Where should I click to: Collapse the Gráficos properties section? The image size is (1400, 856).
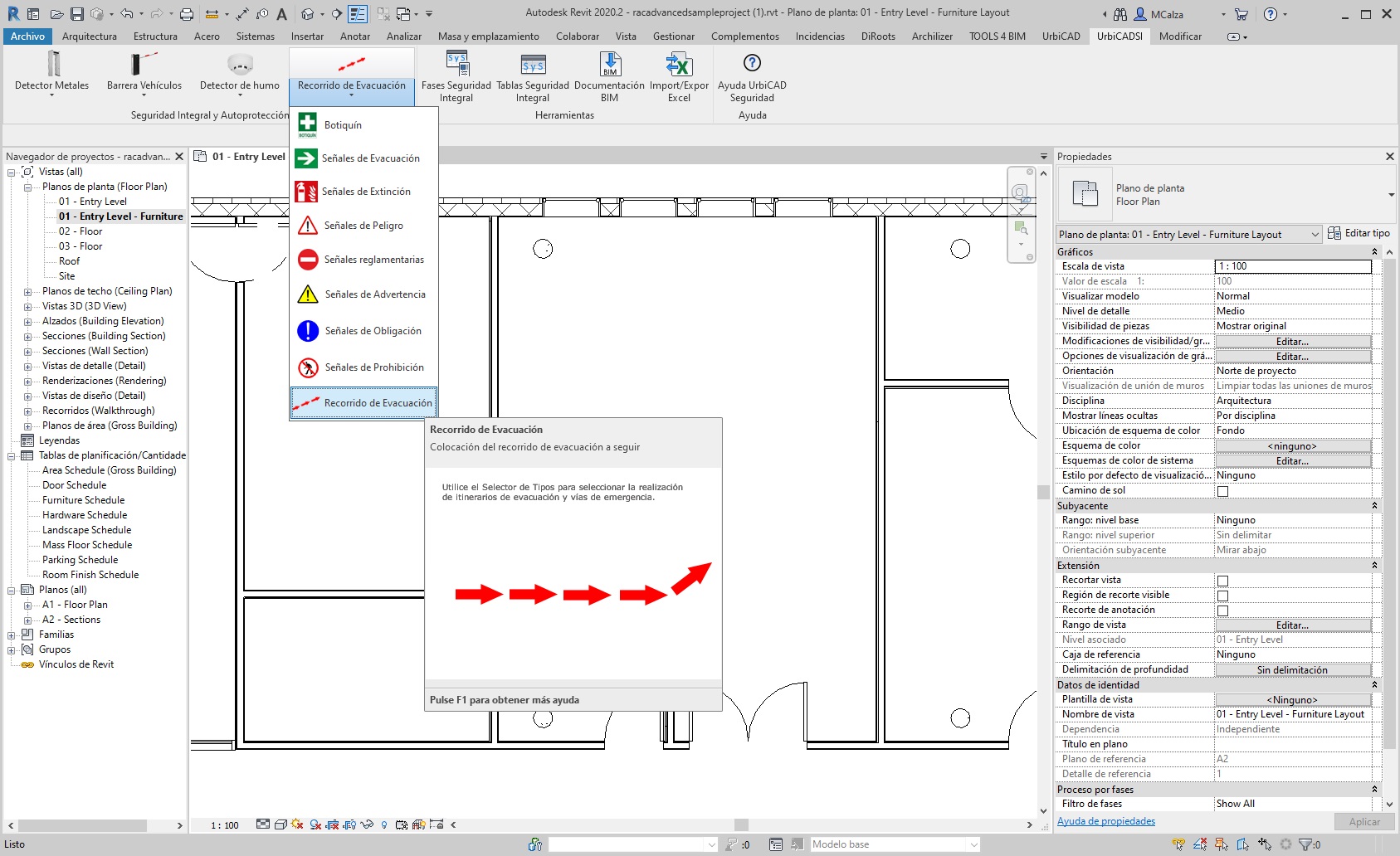point(1374,252)
